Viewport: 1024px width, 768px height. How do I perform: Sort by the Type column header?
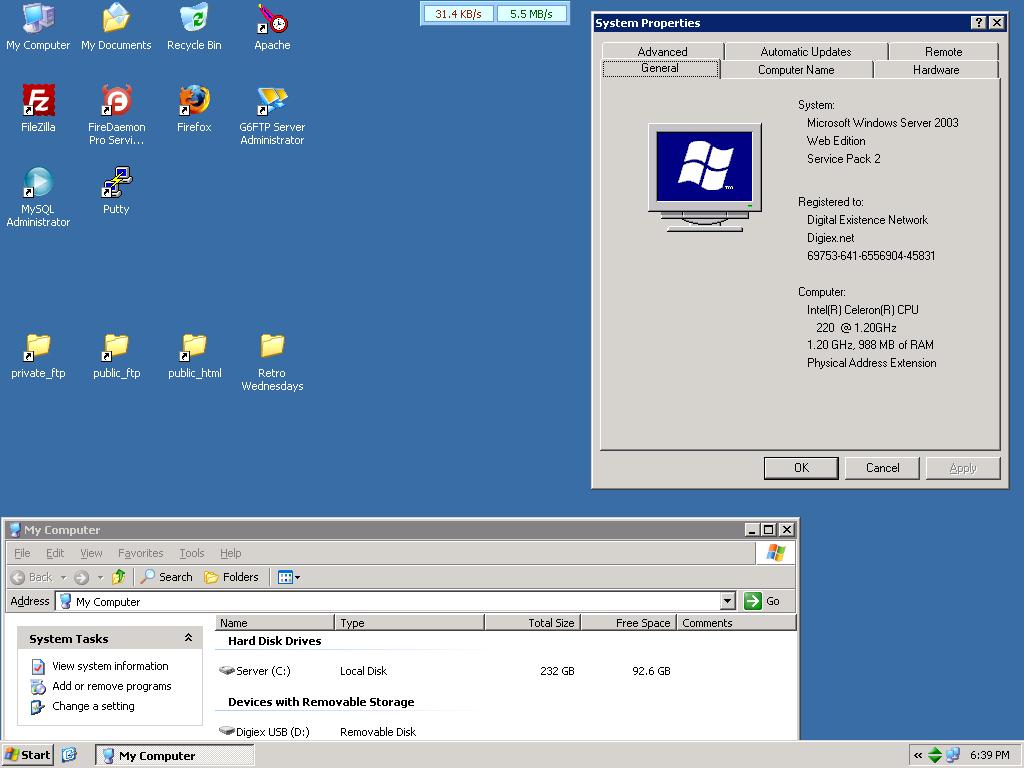[409, 622]
